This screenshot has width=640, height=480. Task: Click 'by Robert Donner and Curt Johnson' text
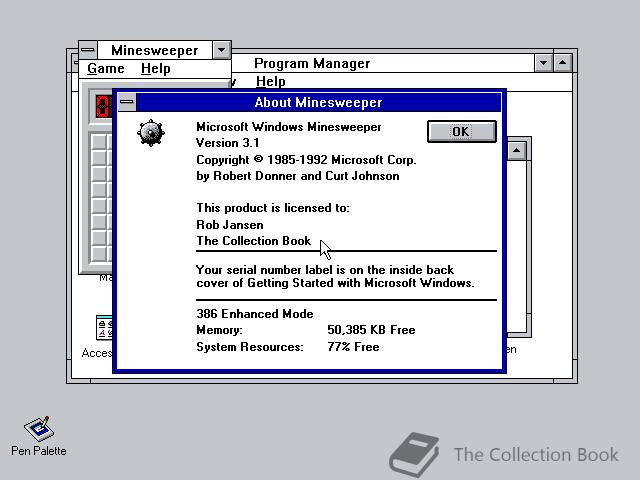pyautogui.click(x=298, y=176)
